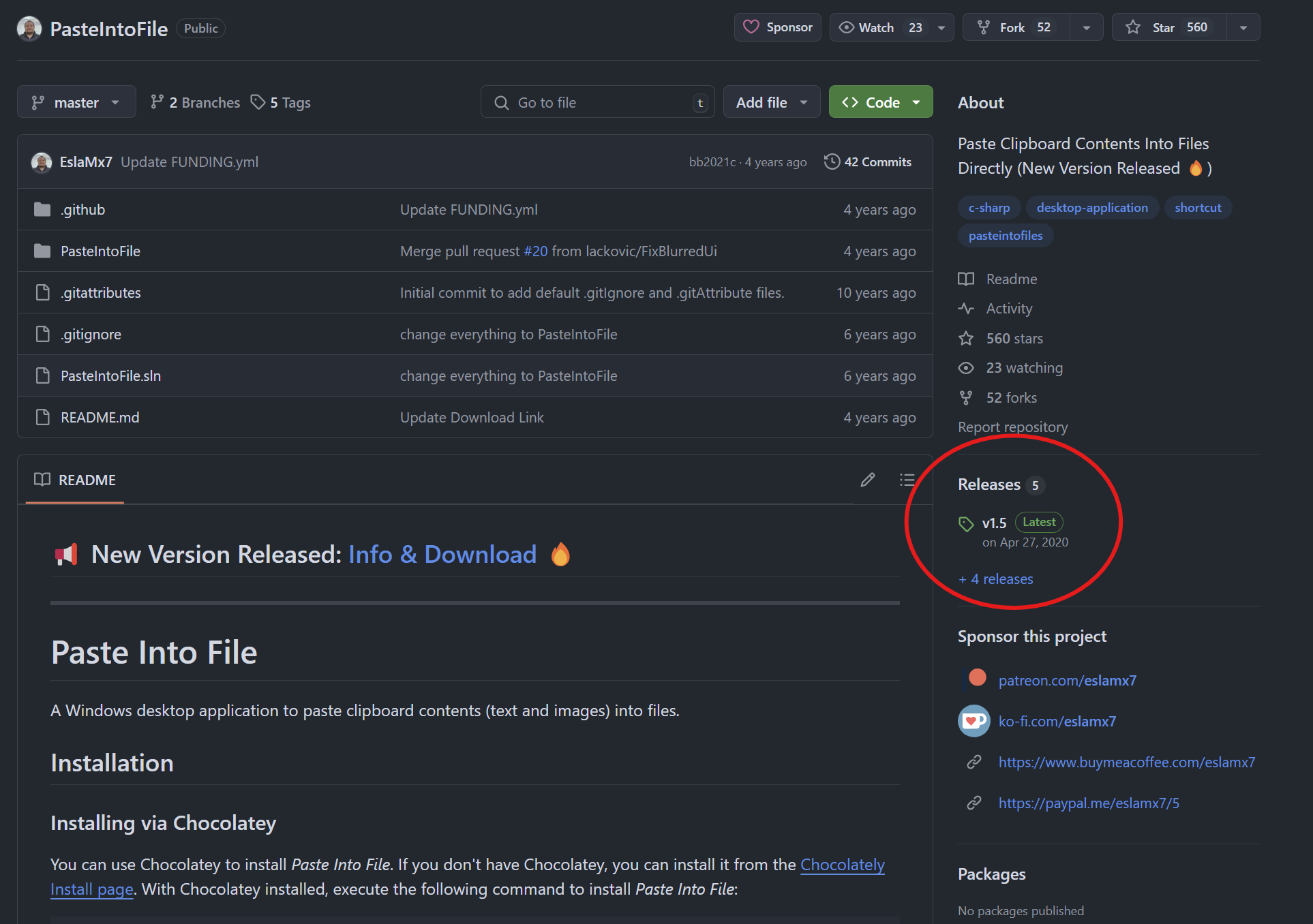1313x924 pixels.
Task: Click the file icon for .gitattributes
Action: (x=42, y=293)
